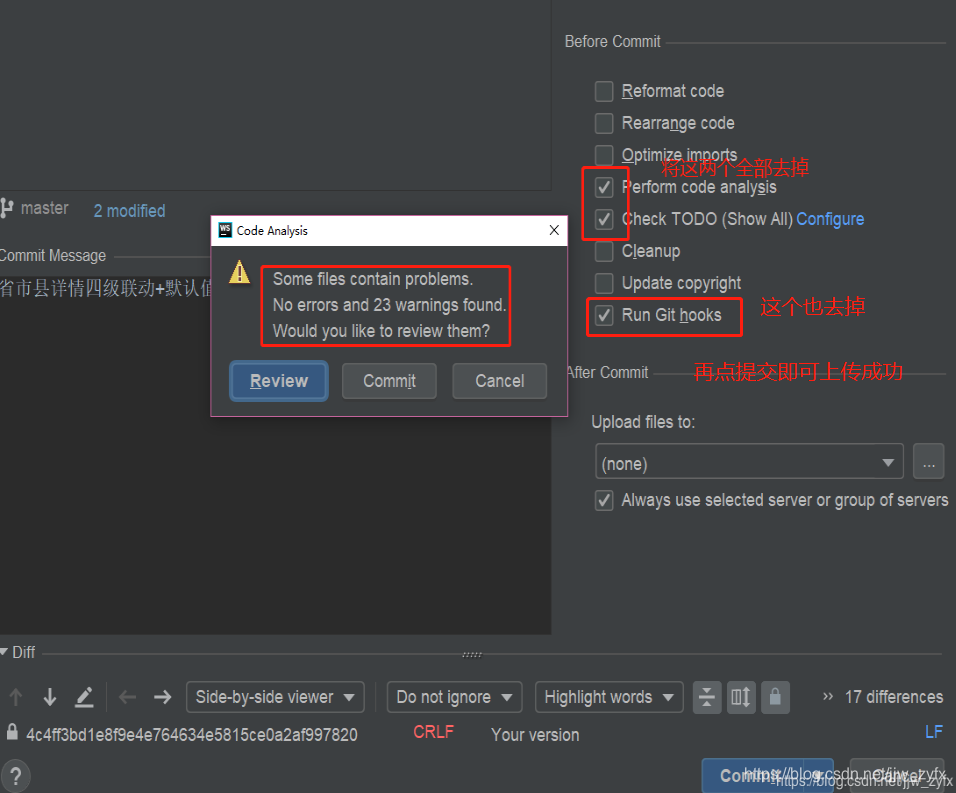The width and height of the screenshot is (956, 793).
Task: Click Cancel button in Code Analysis dialog
Action: pyautogui.click(x=499, y=381)
